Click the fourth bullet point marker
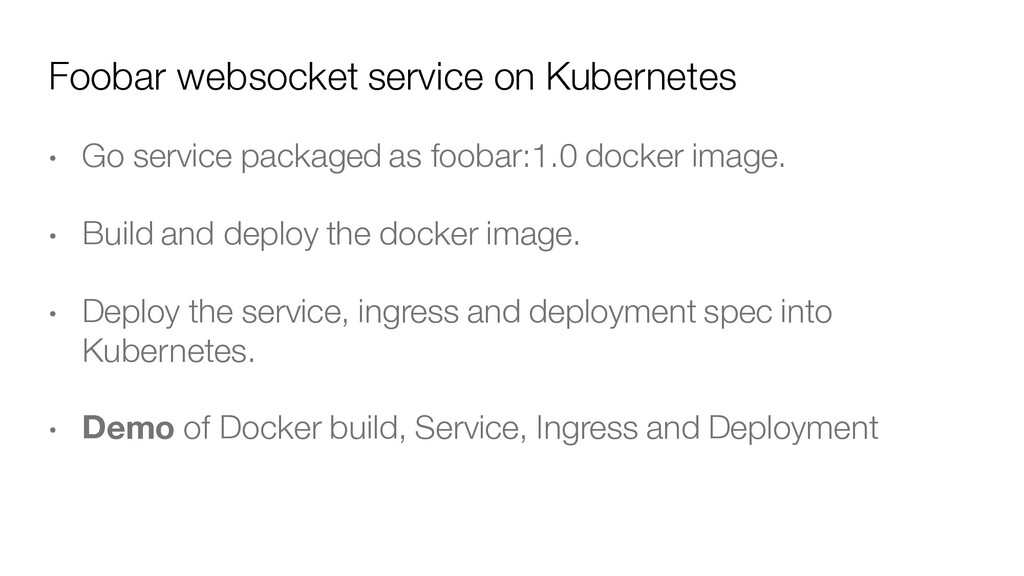This screenshot has height=576, width=1024. [x=54, y=430]
